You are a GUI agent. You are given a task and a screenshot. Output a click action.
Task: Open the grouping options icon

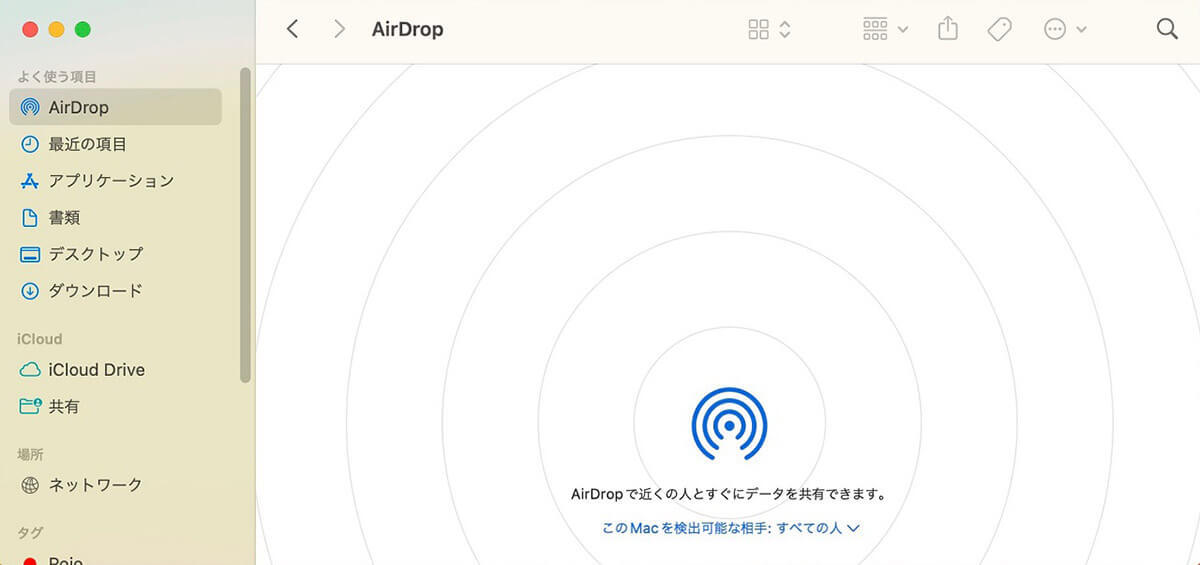(x=875, y=29)
